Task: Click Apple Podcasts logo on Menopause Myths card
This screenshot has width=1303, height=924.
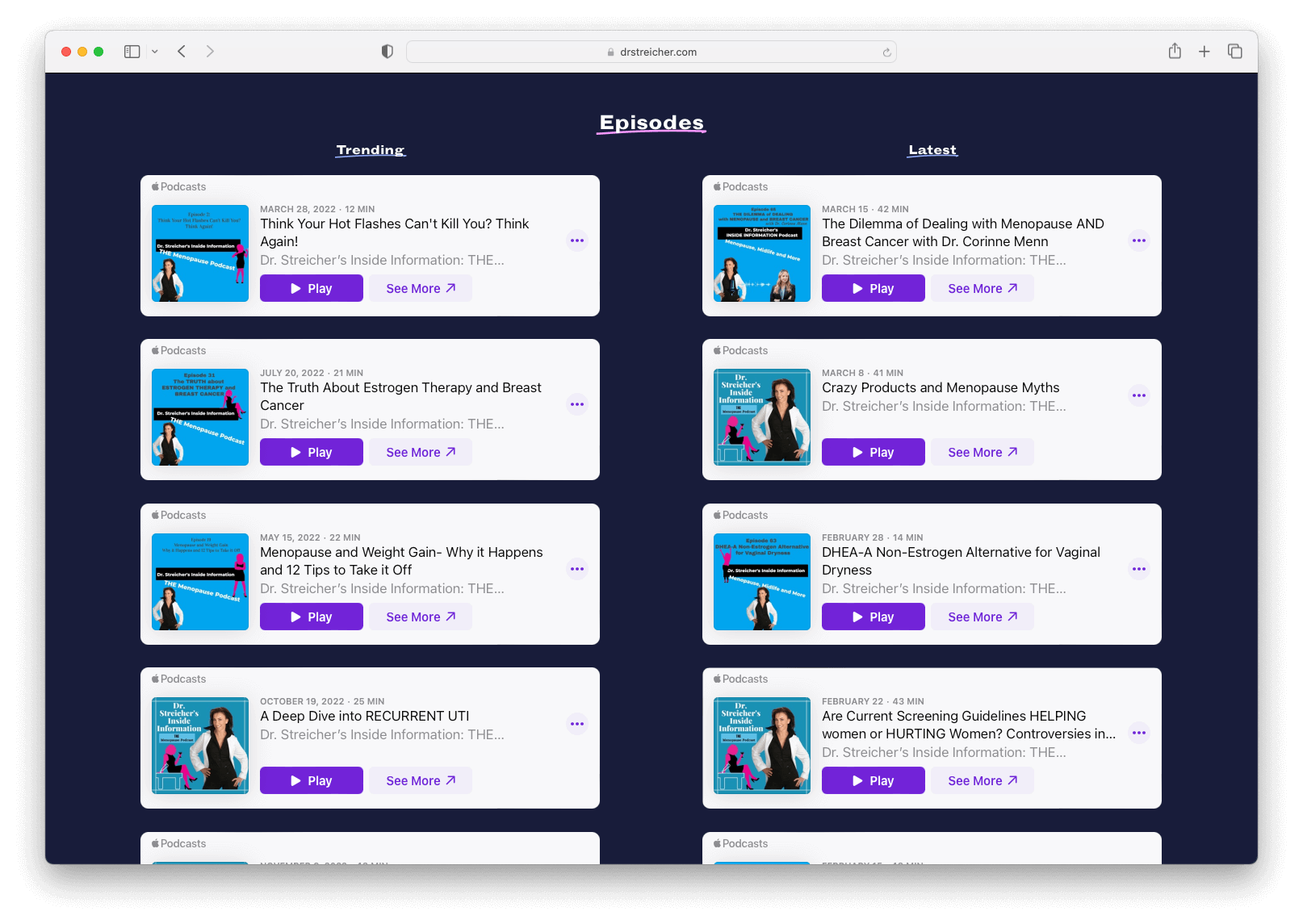Action: (740, 350)
